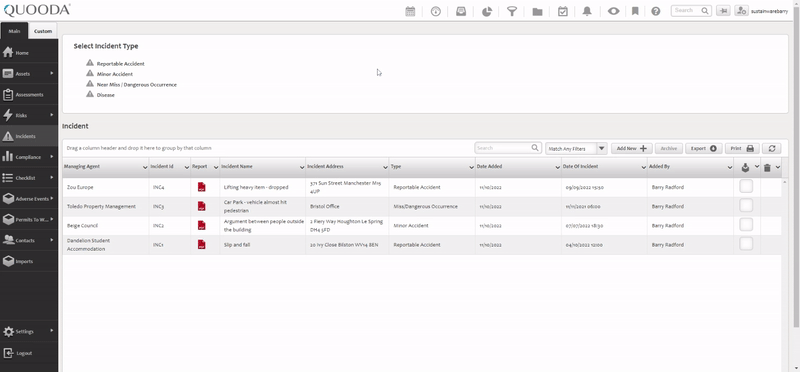The image size is (800, 372).
Task: Open Managing Agent column filter arrow
Action: pos(145,167)
